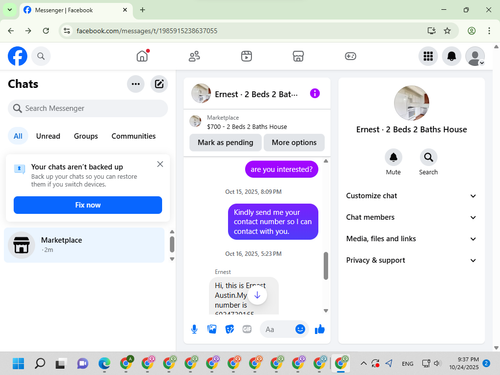The height and width of the screenshot is (375, 500).
Task: Expand the Customize chat section
Action: coord(411,196)
